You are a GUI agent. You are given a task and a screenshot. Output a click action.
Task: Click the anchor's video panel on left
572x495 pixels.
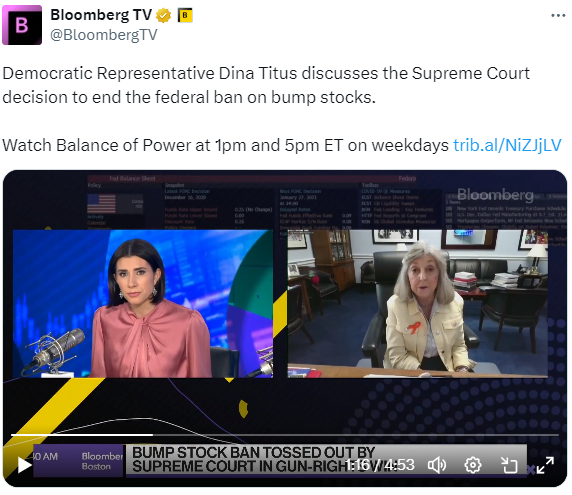pyautogui.click(x=143, y=303)
